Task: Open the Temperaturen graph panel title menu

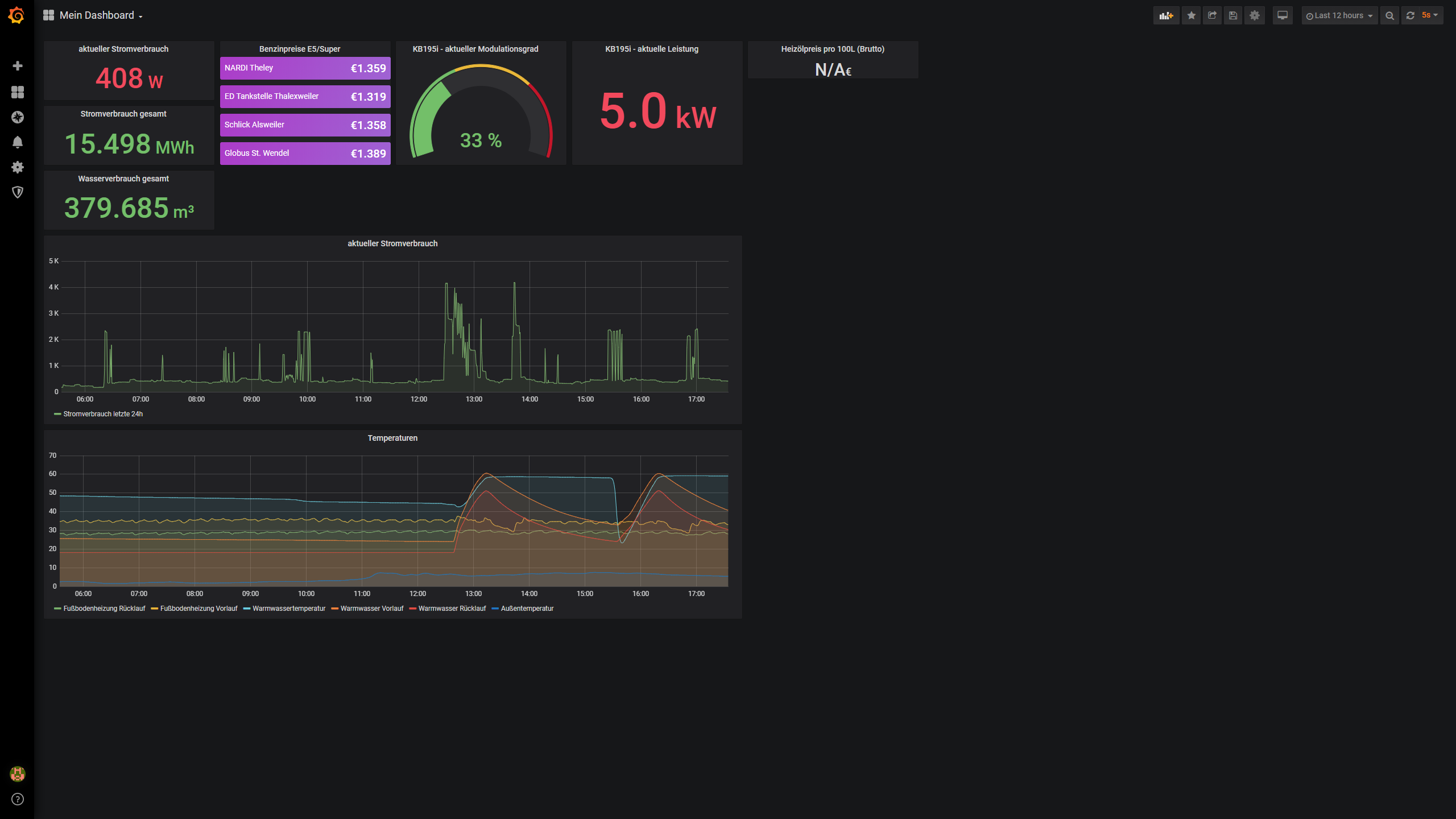Action: [x=392, y=438]
